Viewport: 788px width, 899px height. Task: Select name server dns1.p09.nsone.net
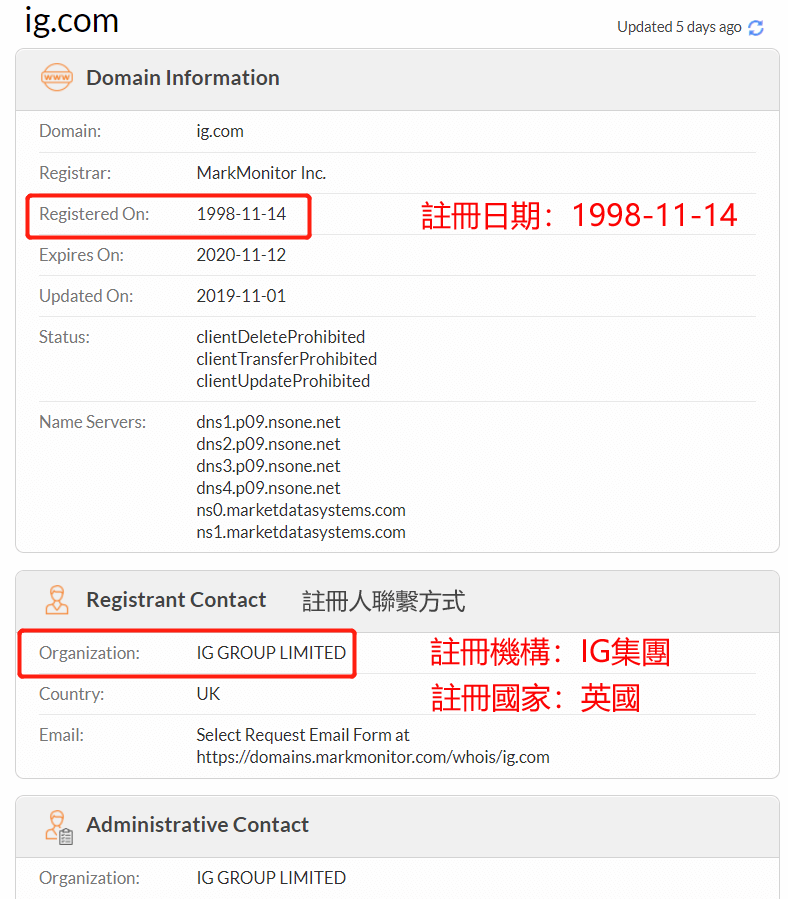(x=270, y=422)
